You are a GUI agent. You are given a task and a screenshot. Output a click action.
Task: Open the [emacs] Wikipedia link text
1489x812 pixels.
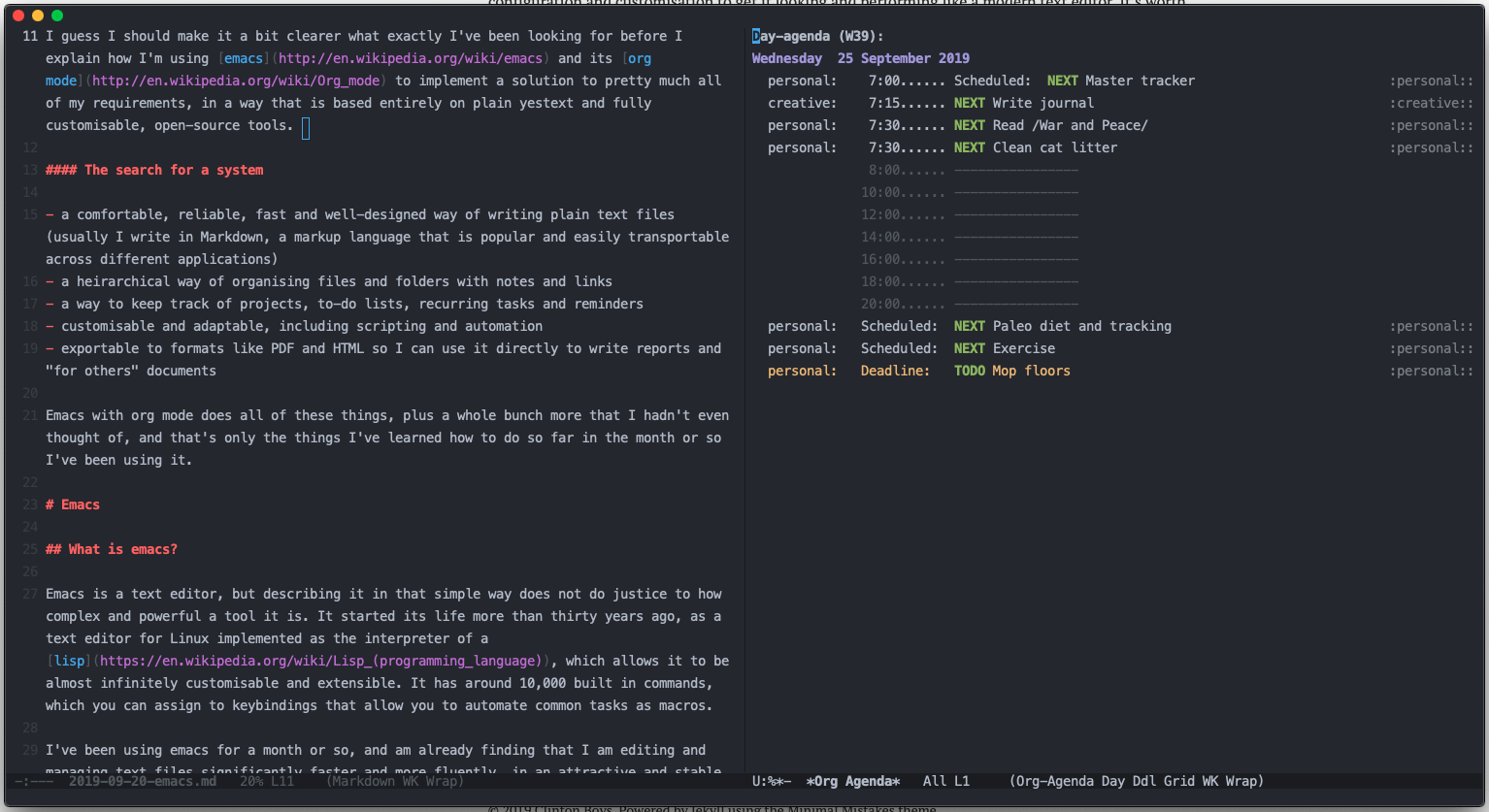(x=244, y=58)
